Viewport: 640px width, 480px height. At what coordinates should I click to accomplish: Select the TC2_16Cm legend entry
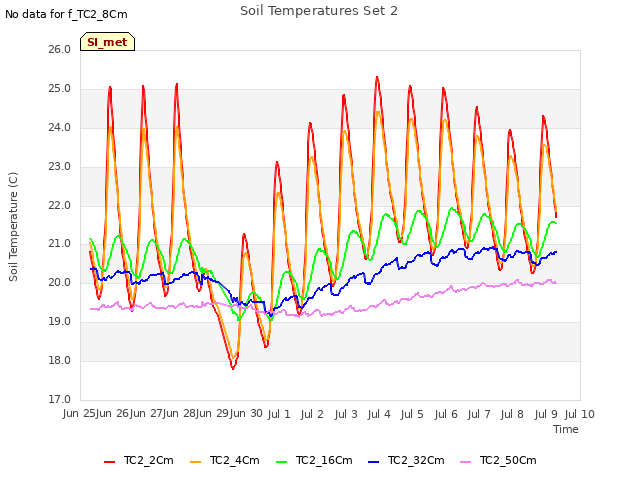pos(314,460)
